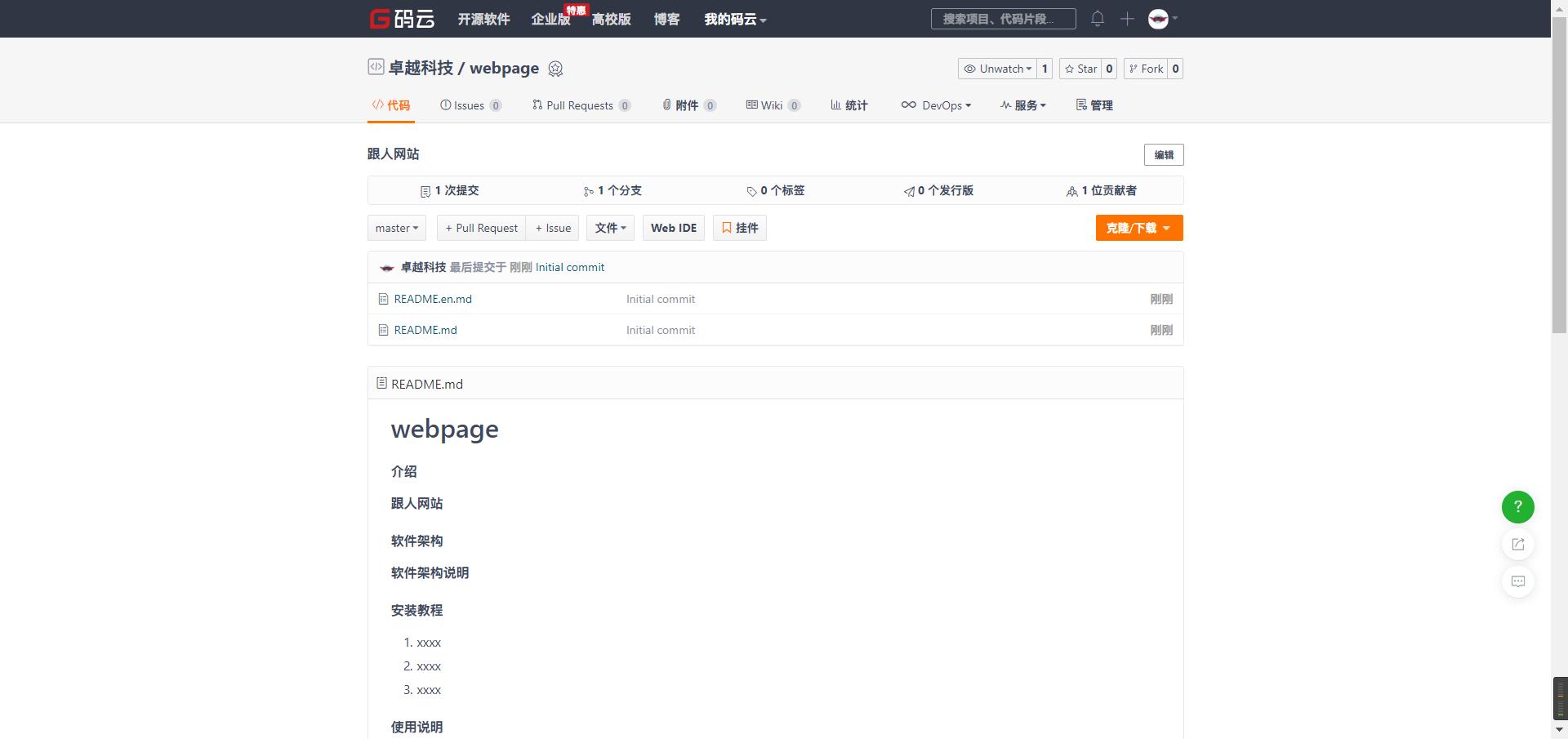Screen dimensions: 1568x739
Task: Open the feedback chat bubble icon
Action: coord(1517,581)
